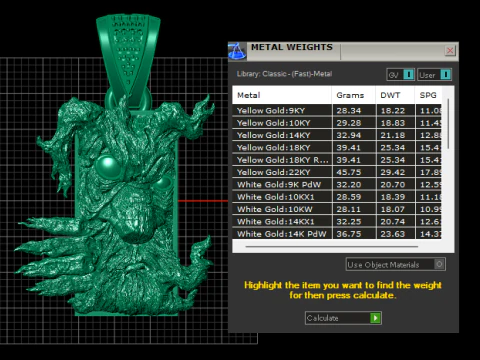Viewport: 480px width, 360px height.
Task: Select Yellow Gold:18KY R... row
Action: tap(337, 160)
